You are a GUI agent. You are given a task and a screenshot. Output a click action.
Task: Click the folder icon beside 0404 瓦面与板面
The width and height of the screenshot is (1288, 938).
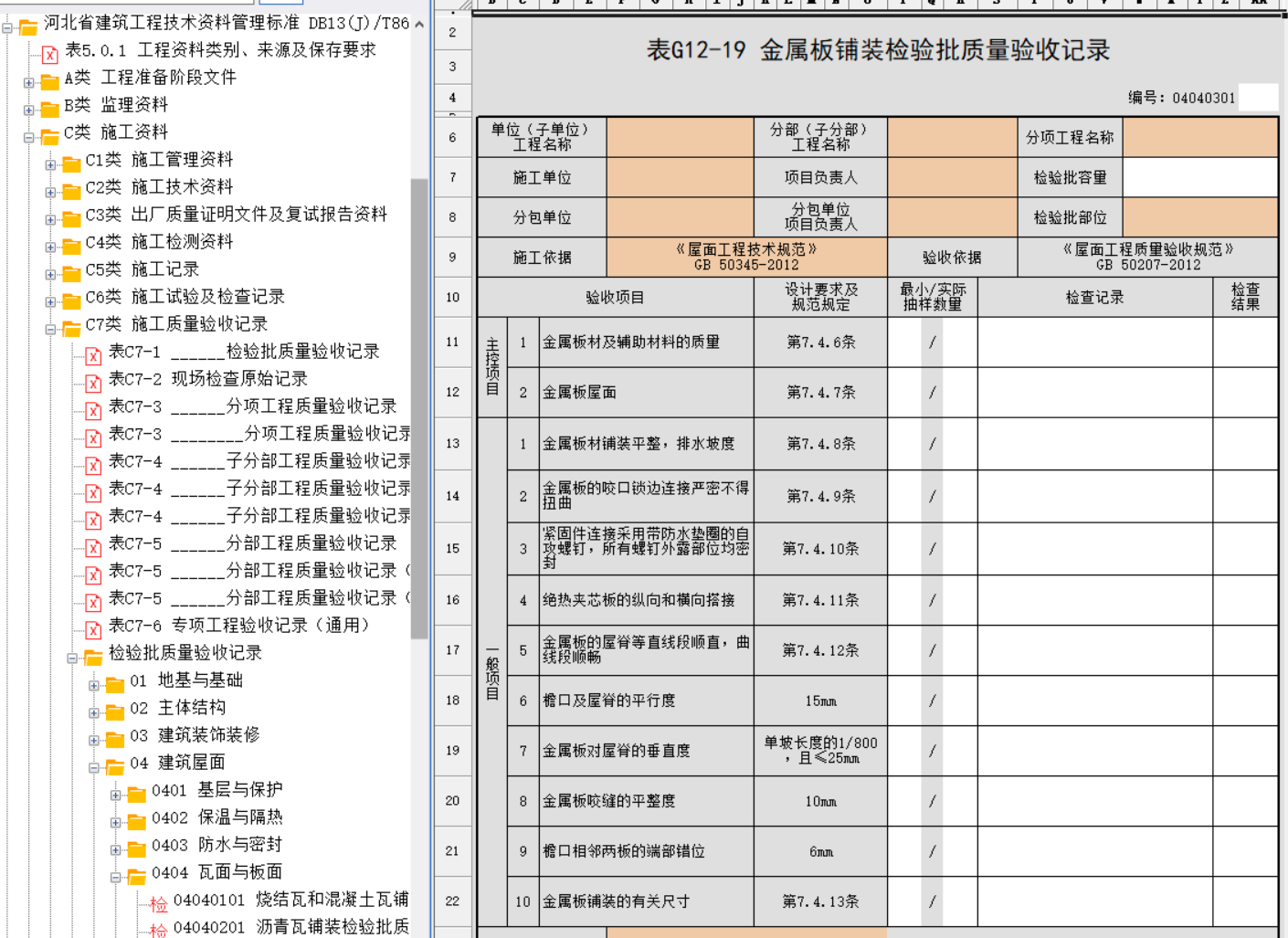coord(137,875)
